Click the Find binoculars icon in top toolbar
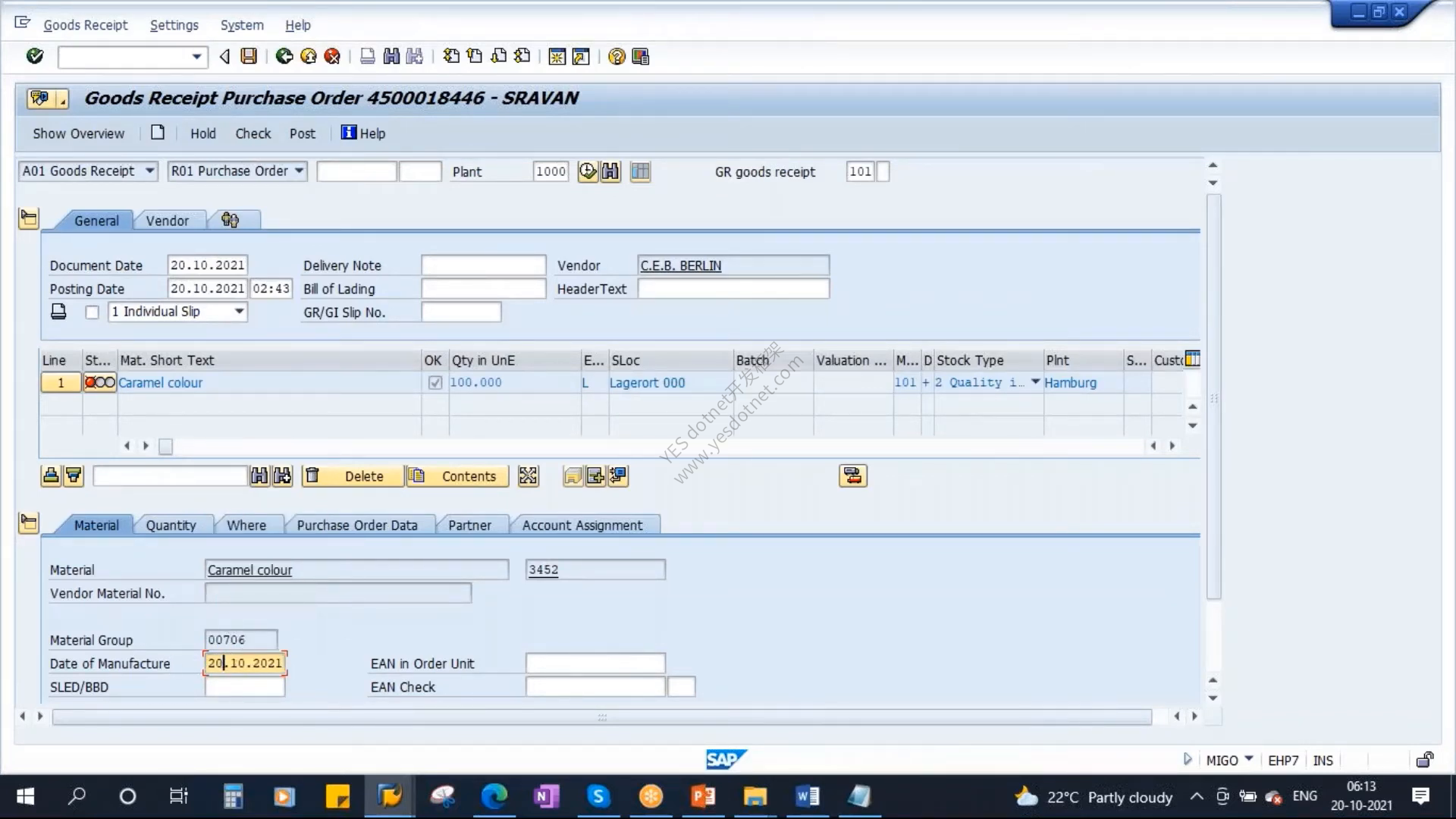Screen dimensions: 1456x819 tap(391, 56)
